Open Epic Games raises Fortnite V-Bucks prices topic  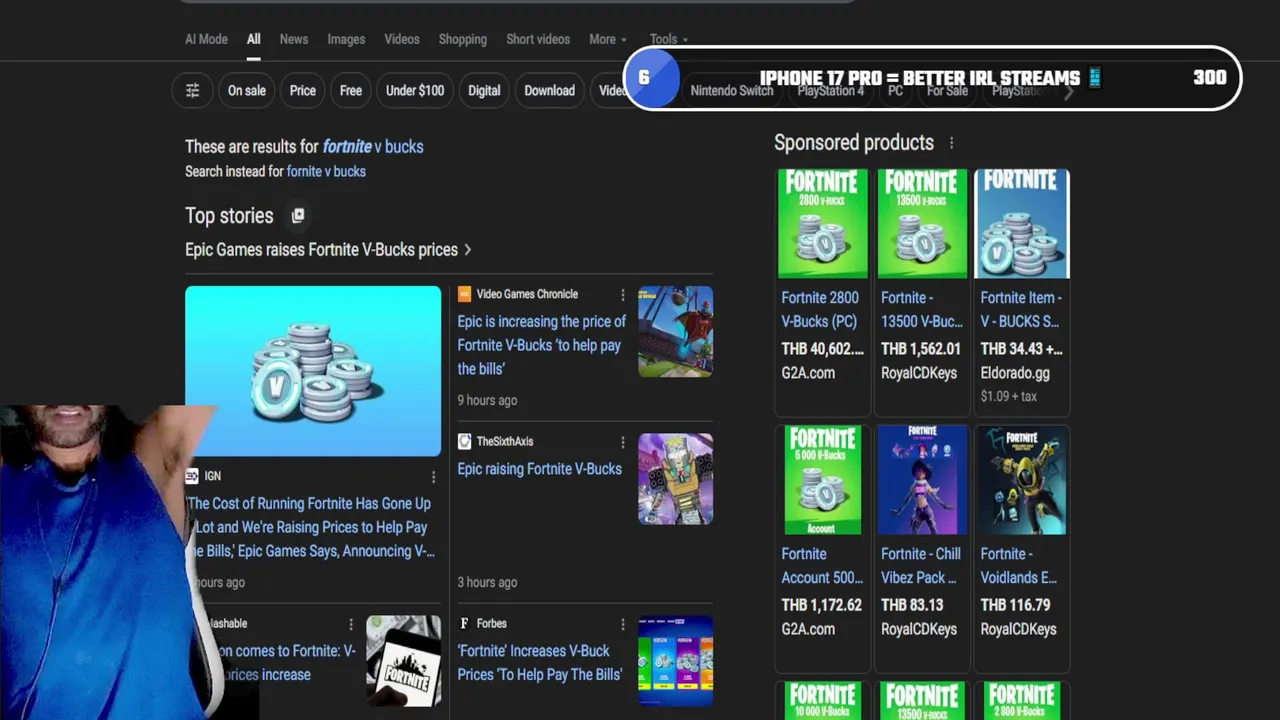[328, 250]
